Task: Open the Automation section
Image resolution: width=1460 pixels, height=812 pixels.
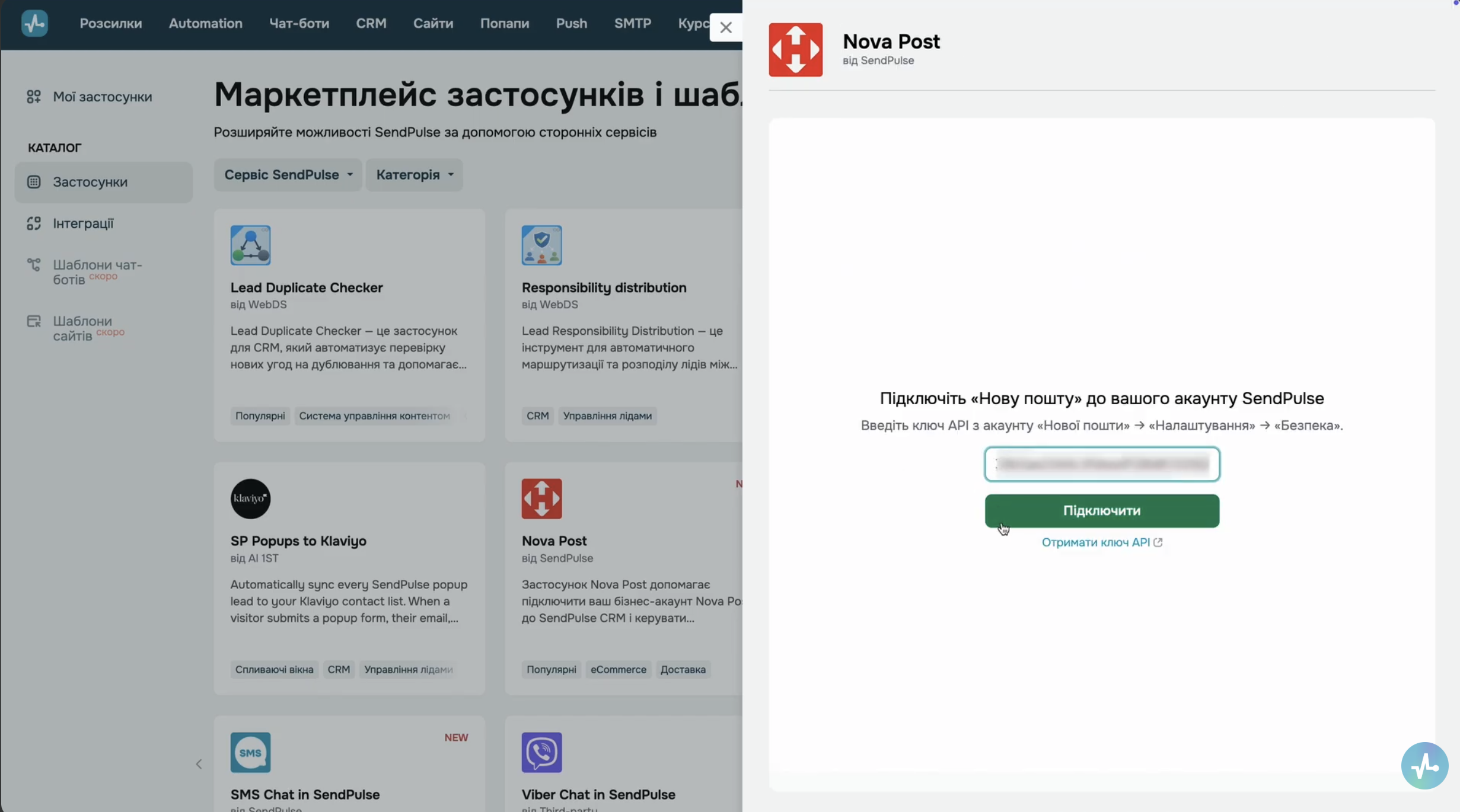Action: (x=205, y=24)
